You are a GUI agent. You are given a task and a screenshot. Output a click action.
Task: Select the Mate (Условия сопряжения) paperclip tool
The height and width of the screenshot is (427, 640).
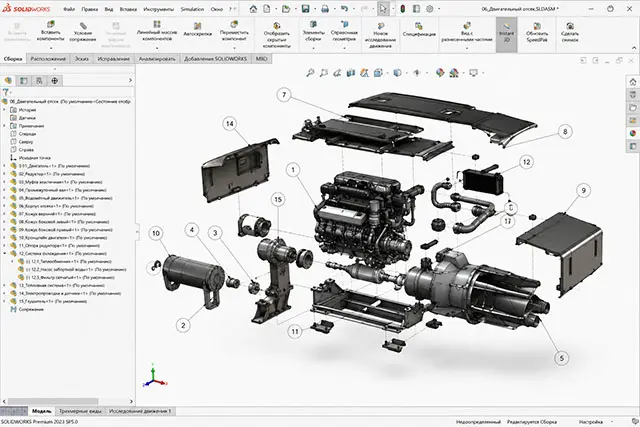tap(83, 32)
